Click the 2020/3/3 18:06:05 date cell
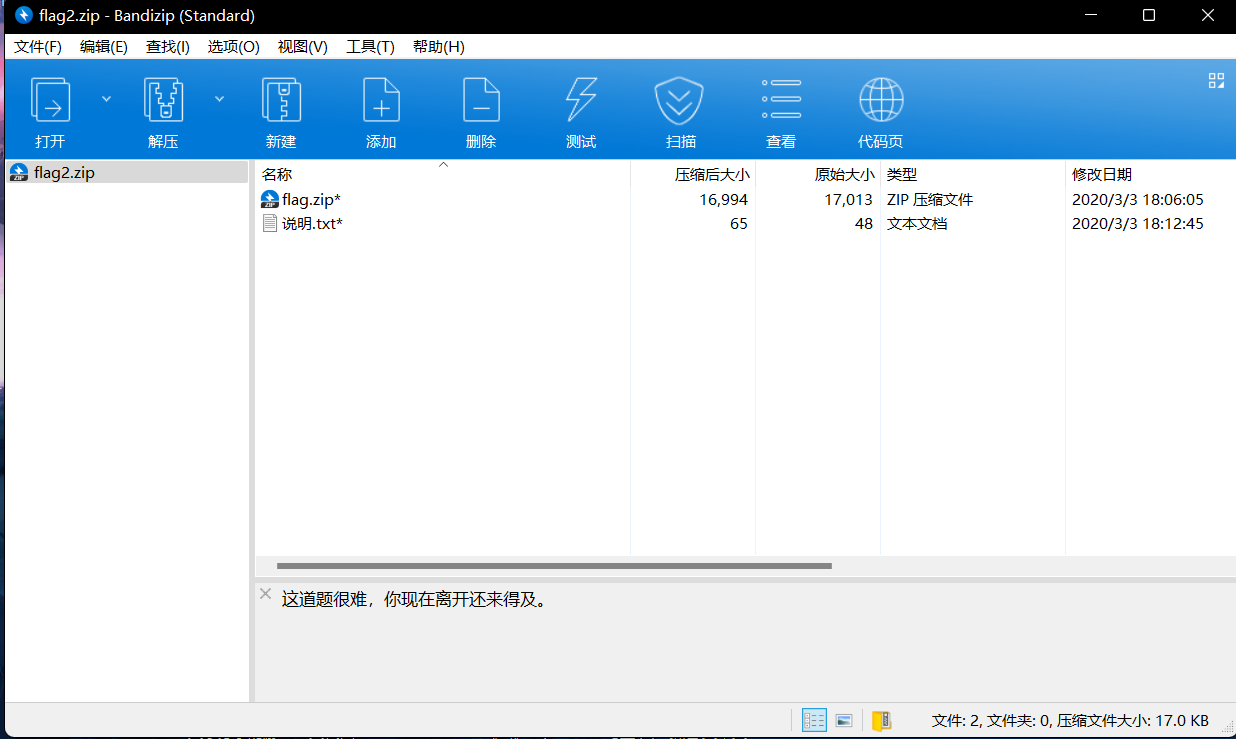Image resolution: width=1236 pixels, height=739 pixels. [1138, 199]
